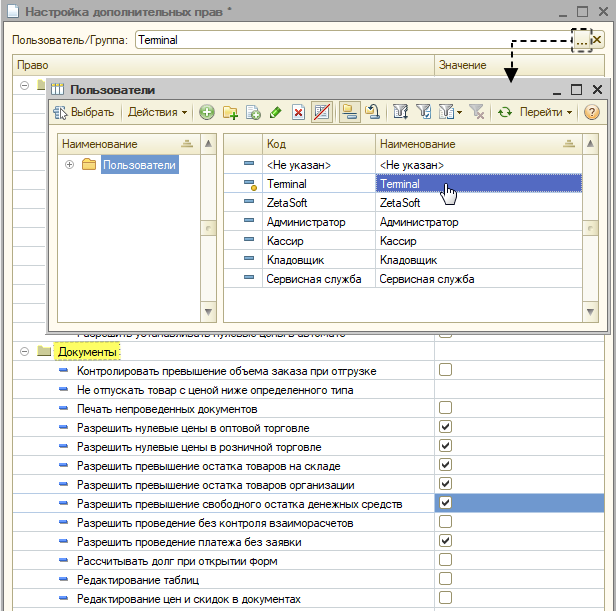Screen dimensions: 616x611
Task: Mark for deletion with red X icon
Action: point(299,112)
